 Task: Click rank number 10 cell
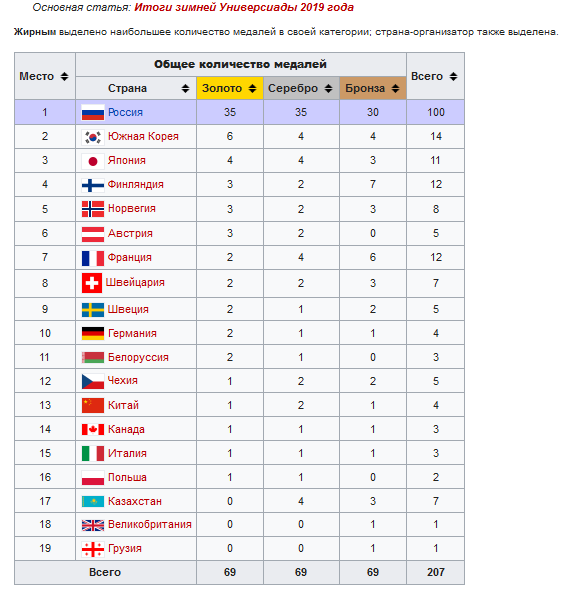(45, 333)
